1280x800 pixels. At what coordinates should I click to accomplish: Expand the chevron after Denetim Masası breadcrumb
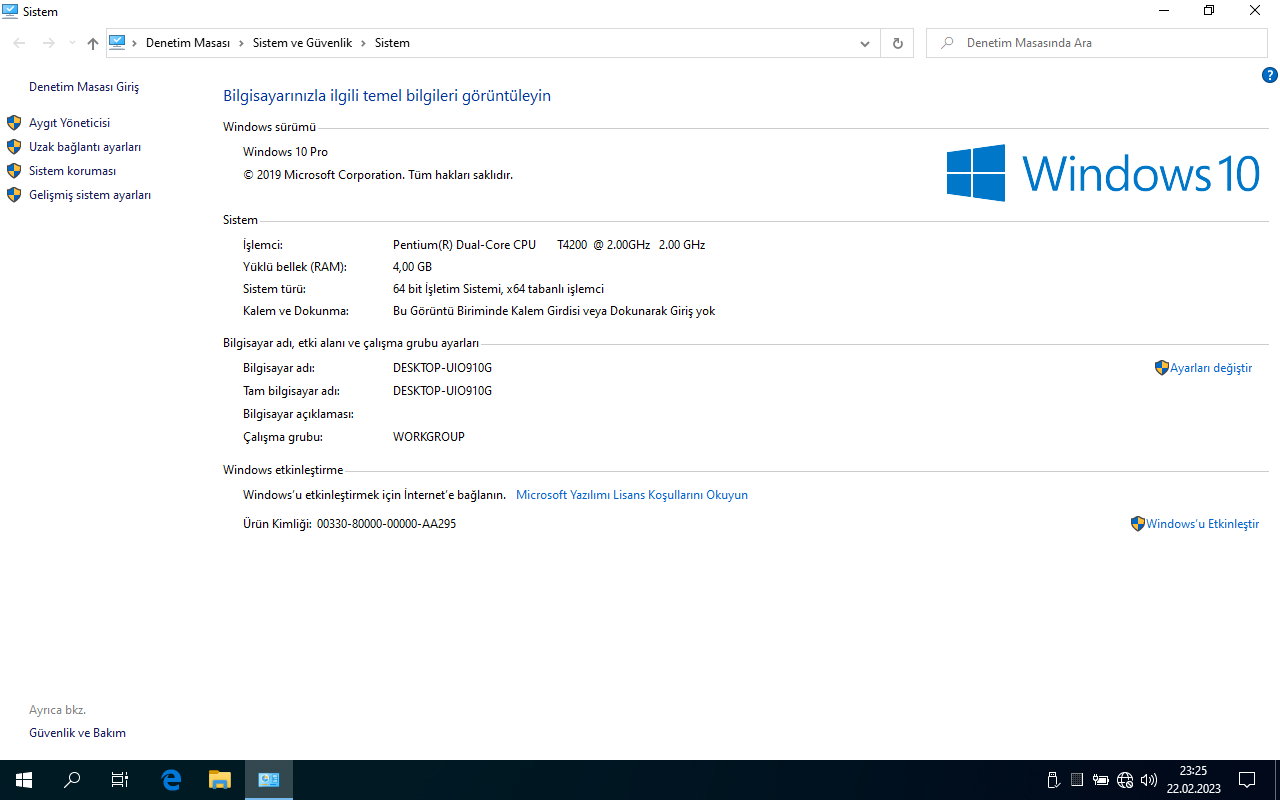pyautogui.click(x=241, y=43)
